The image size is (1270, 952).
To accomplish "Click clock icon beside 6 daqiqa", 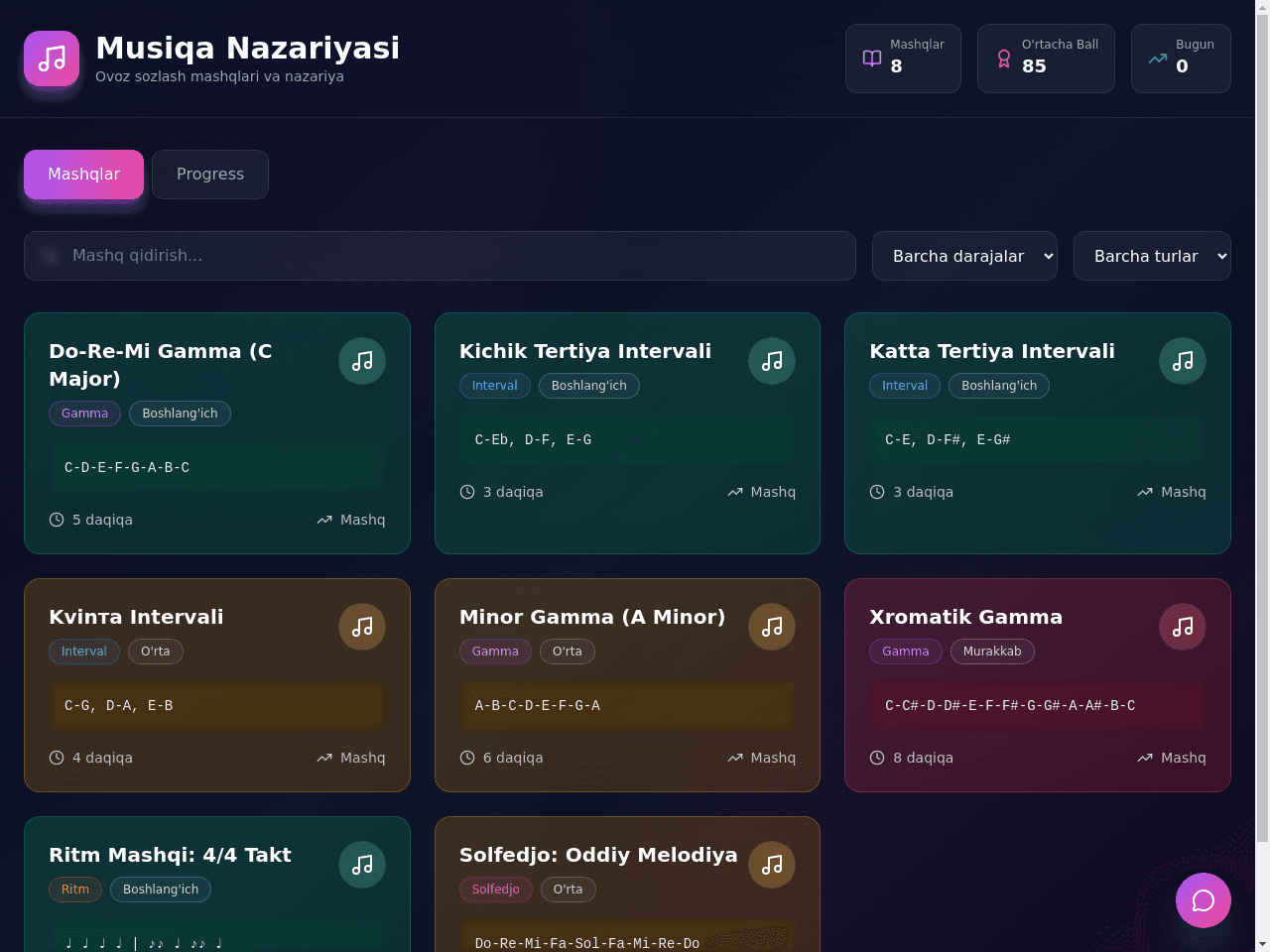I will (467, 758).
